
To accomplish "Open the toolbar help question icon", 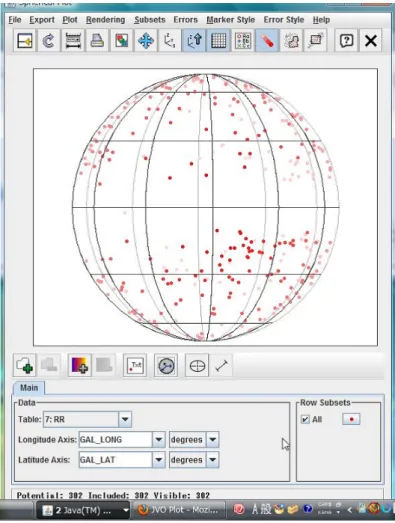I will 346,41.
